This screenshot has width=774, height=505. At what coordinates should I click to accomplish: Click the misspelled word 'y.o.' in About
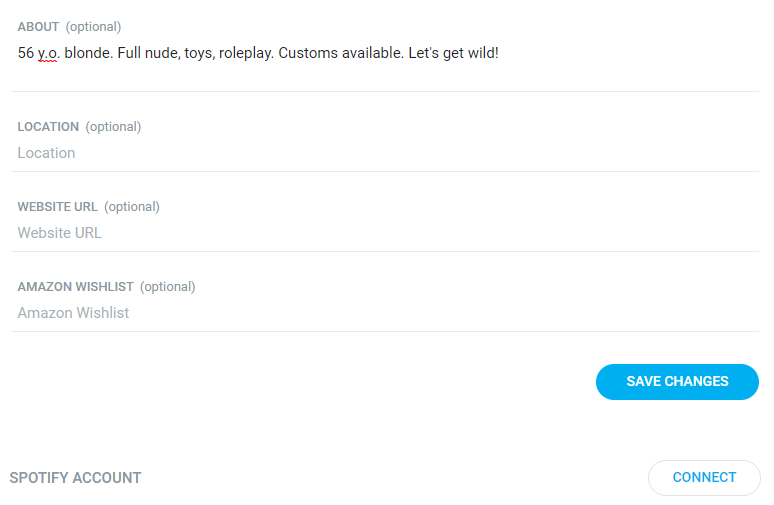48,53
